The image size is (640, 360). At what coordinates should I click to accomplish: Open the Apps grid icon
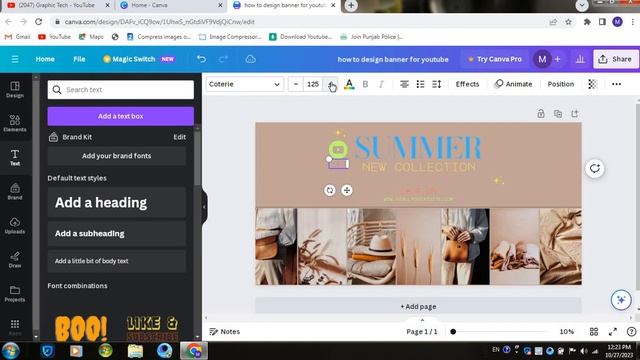[15, 326]
